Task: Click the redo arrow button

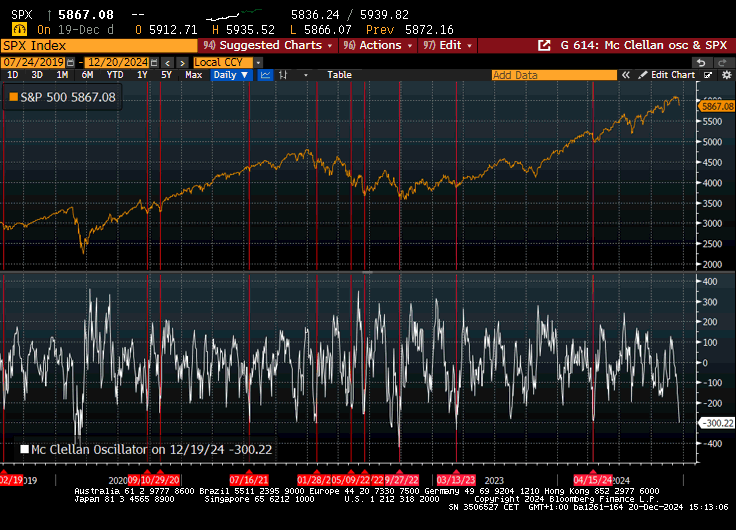Action: point(722,62)
